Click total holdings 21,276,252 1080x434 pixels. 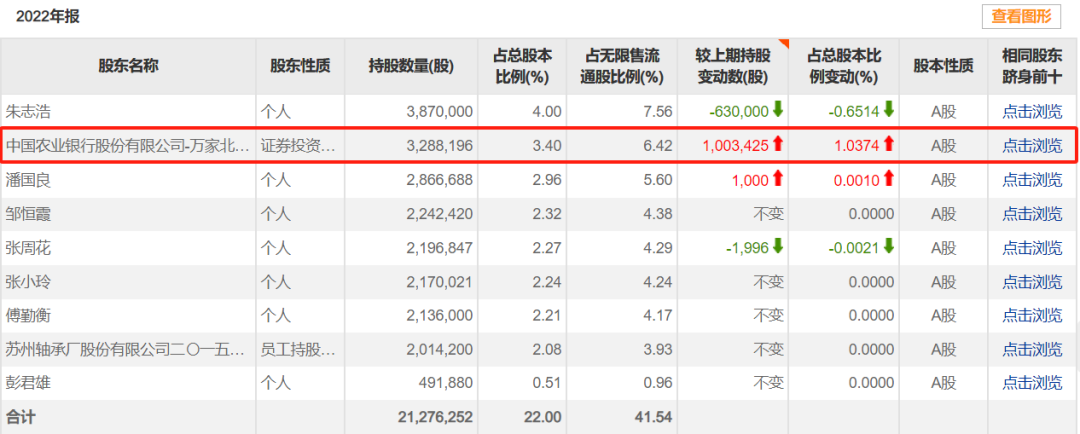pos(435,417)
